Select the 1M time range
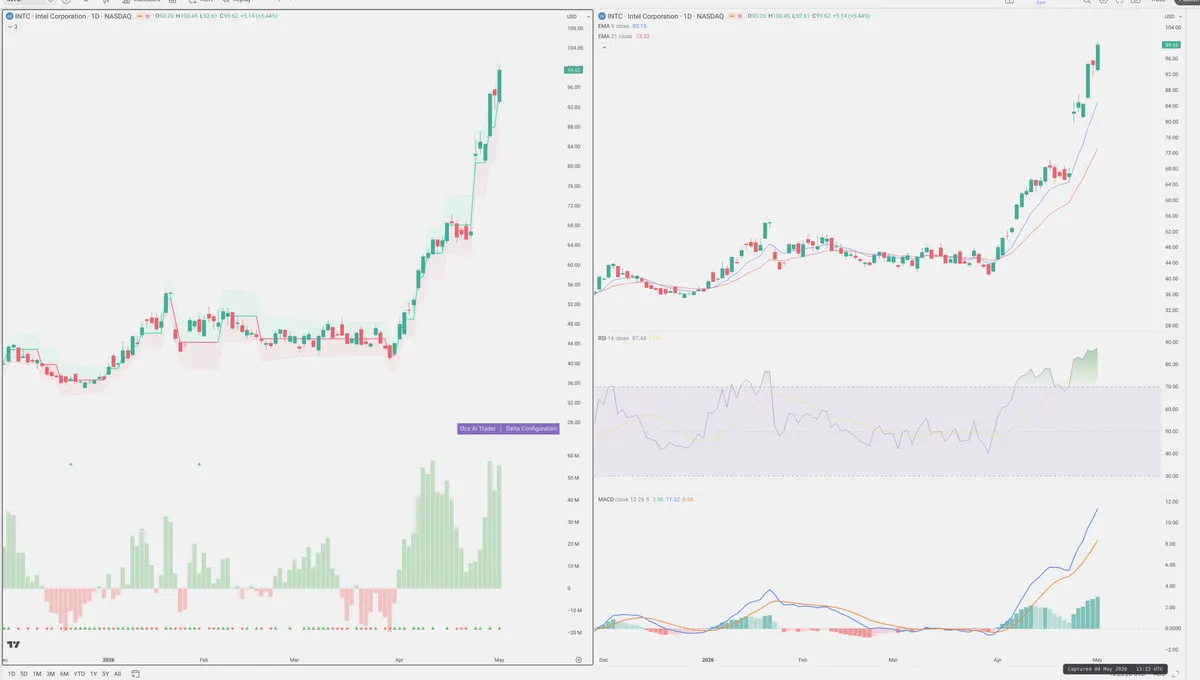 point(37,674)
